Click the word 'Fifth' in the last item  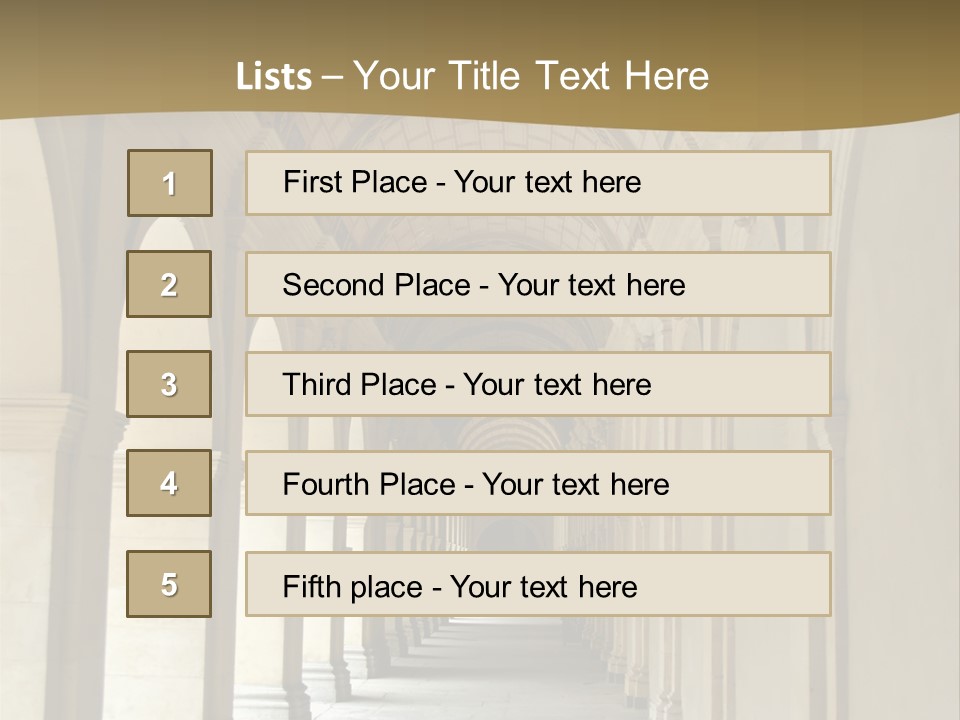pos(311,586)
